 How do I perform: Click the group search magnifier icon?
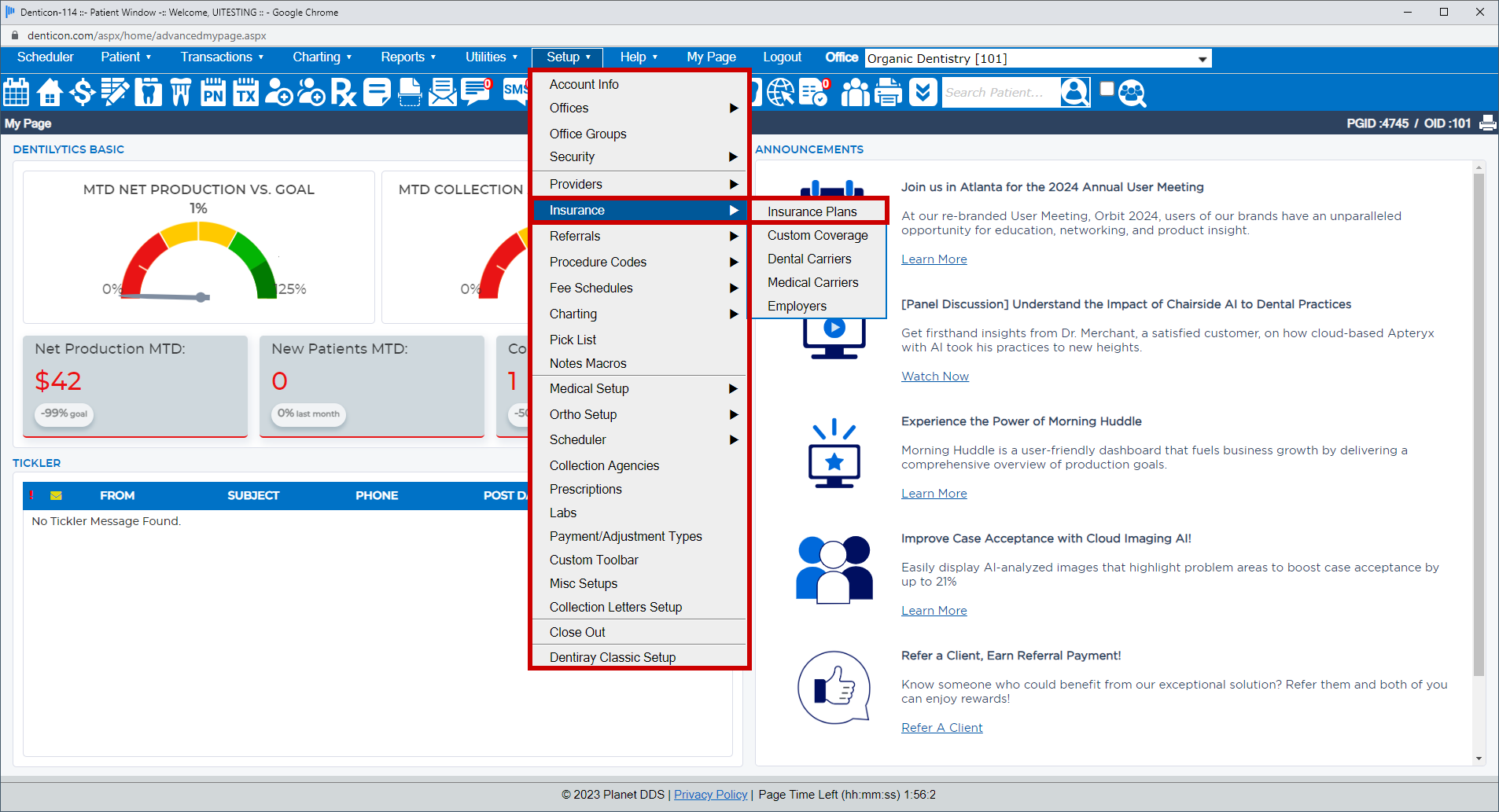click(x=1132, y=93)
